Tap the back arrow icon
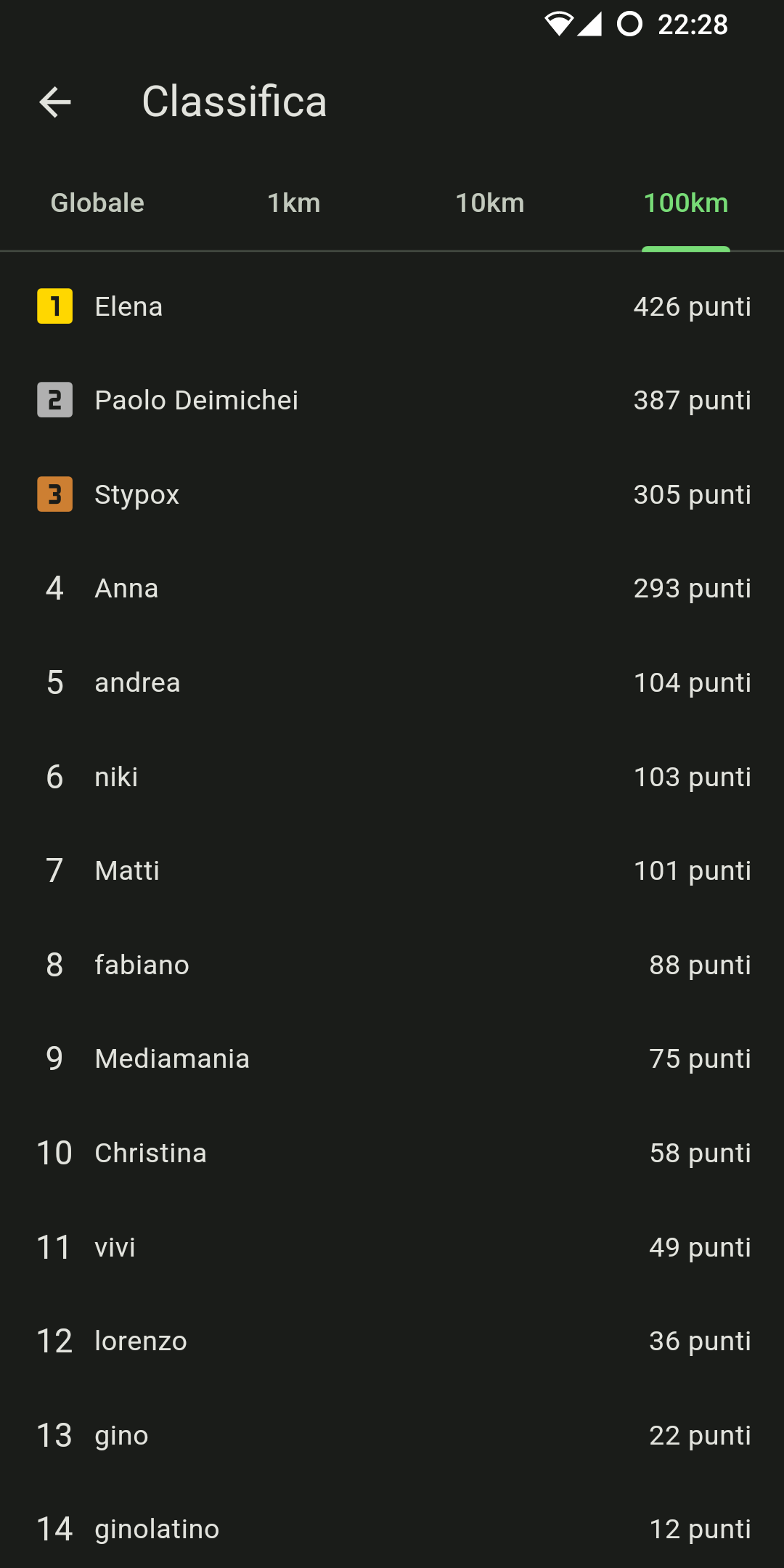Screen dimensions: 784x1568 [x=55, y=102]
